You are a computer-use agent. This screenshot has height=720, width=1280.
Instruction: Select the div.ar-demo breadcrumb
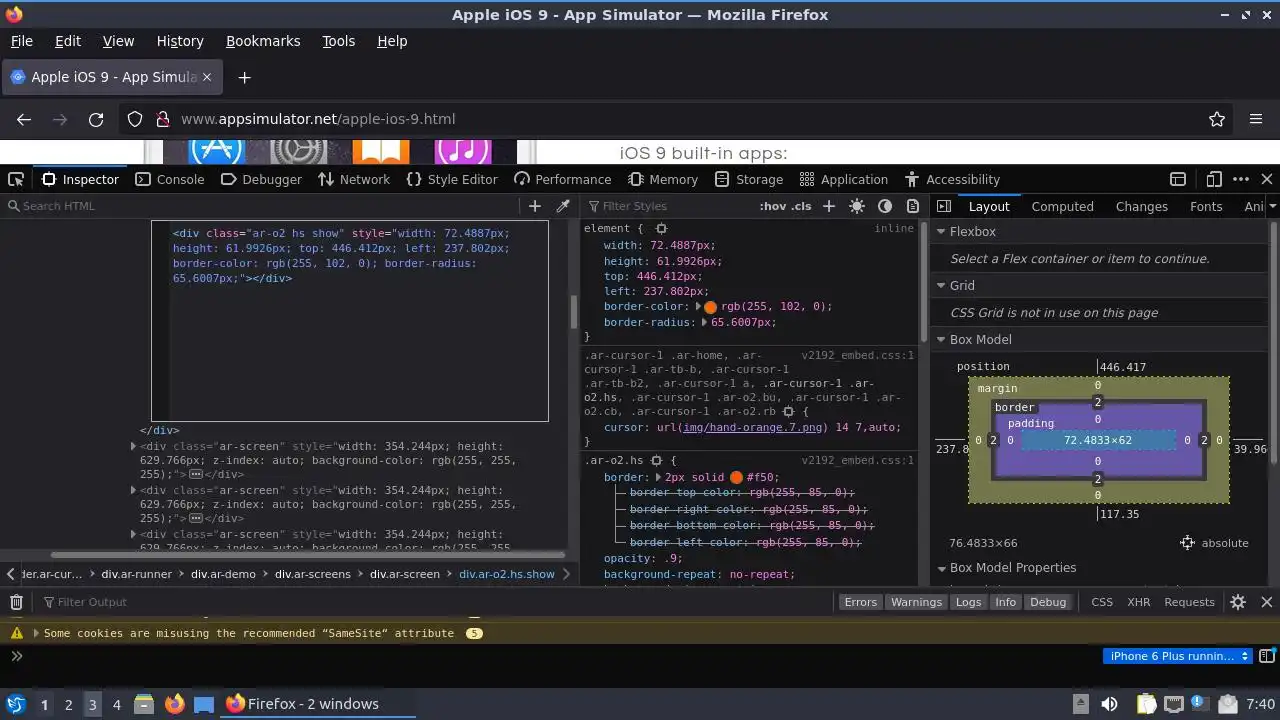coord(224,574)
